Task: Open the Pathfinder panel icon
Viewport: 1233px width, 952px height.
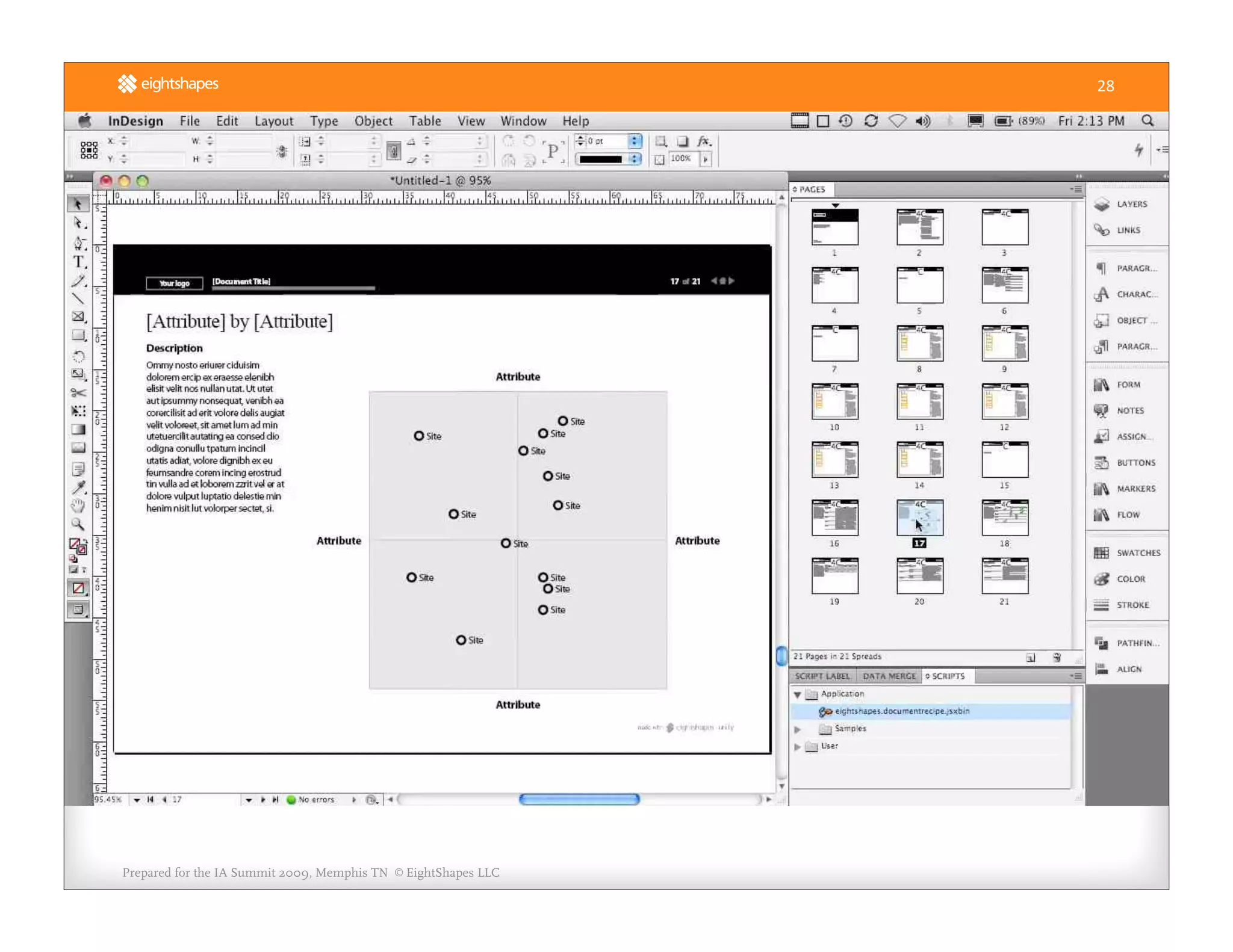Action: pyautogui.click(x=1102, y=643)
